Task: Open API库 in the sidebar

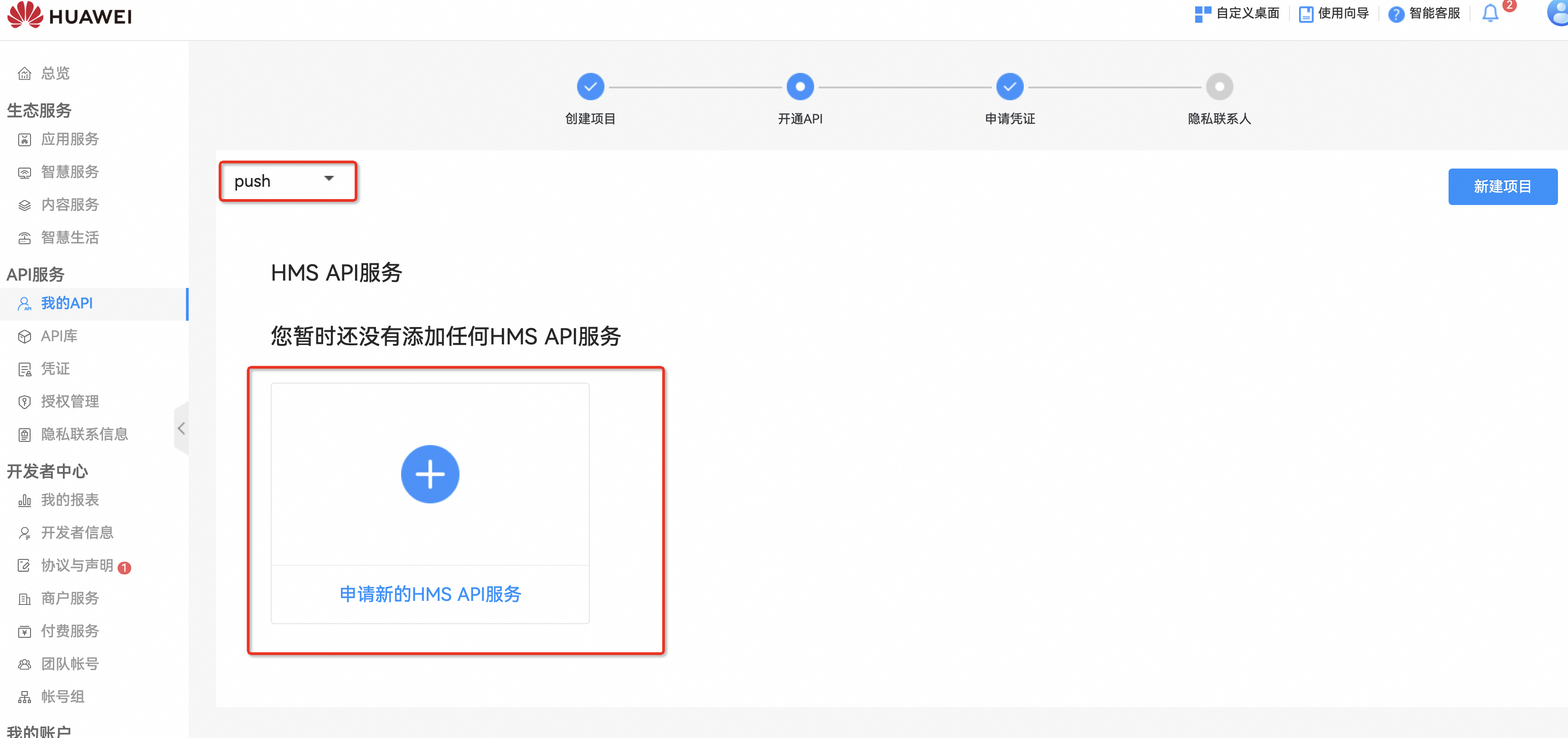Action: (59, 337)
